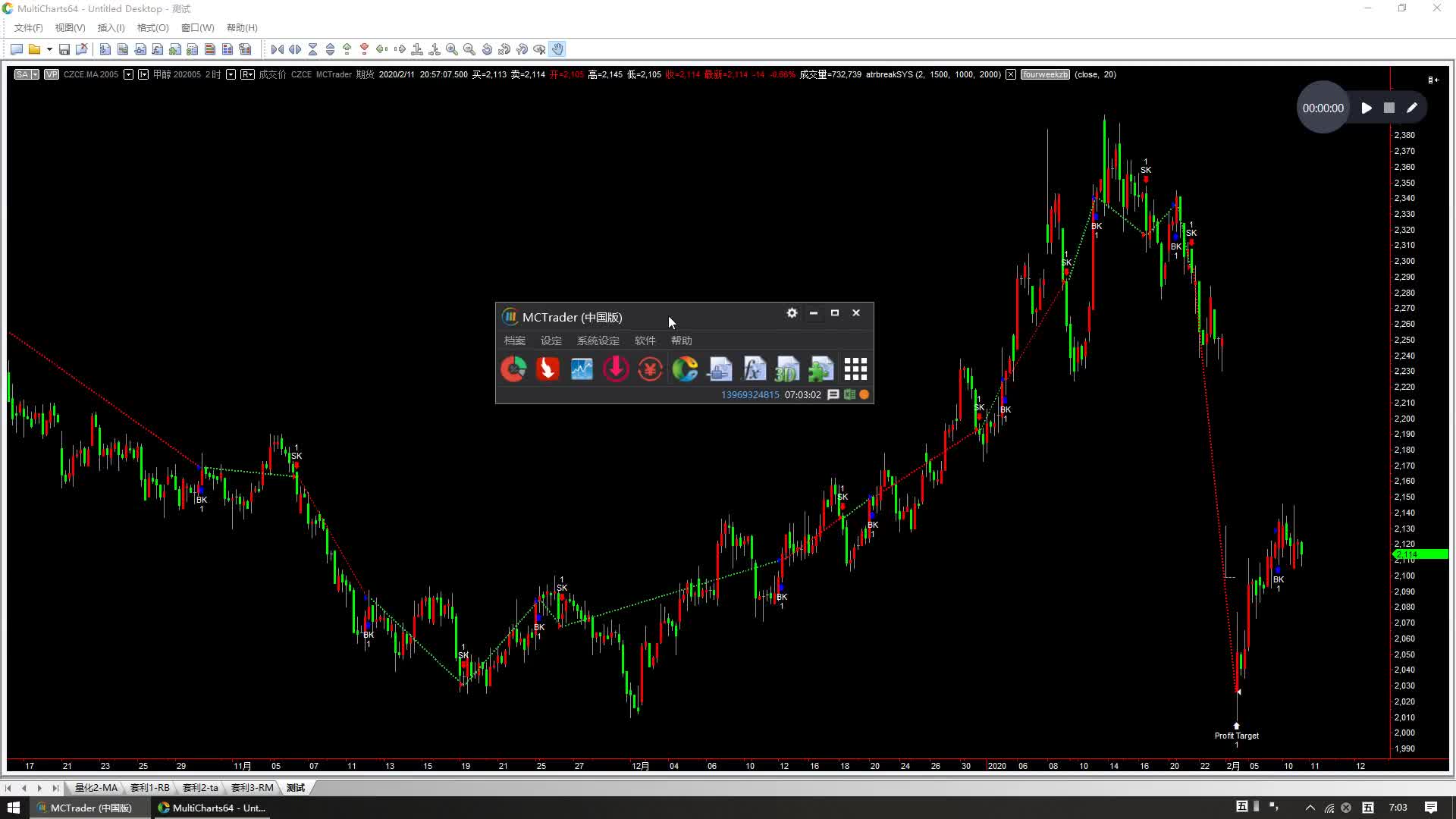Screen dimensions: 1456x819
Task: Click the close workspace icon with red X
Action: (82, 49)
